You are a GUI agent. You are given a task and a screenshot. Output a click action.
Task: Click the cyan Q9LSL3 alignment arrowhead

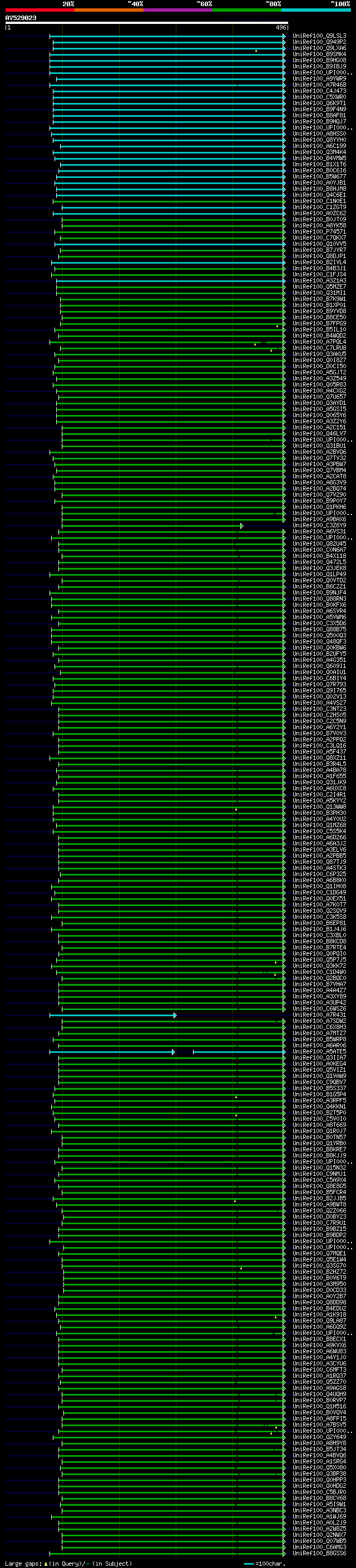(284, 36)
